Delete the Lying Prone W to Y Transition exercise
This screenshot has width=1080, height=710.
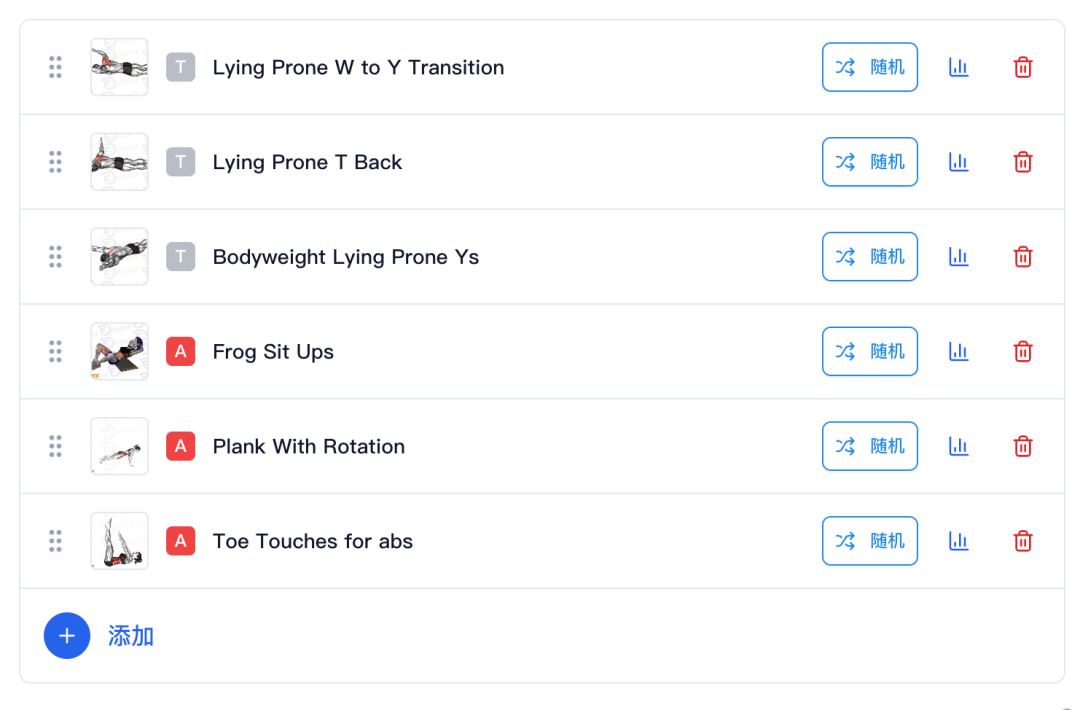pyautogui.click(x=1023, y=67)
